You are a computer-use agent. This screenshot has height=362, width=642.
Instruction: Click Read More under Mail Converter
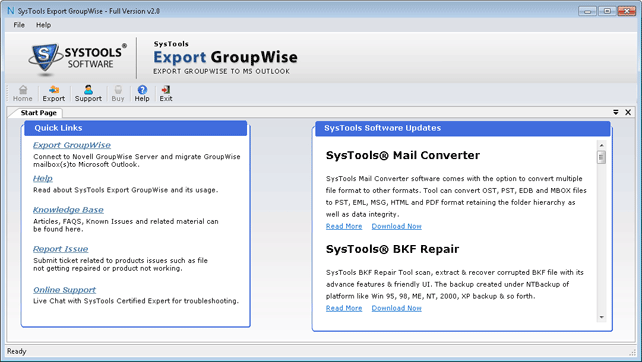tap(344, 226)
